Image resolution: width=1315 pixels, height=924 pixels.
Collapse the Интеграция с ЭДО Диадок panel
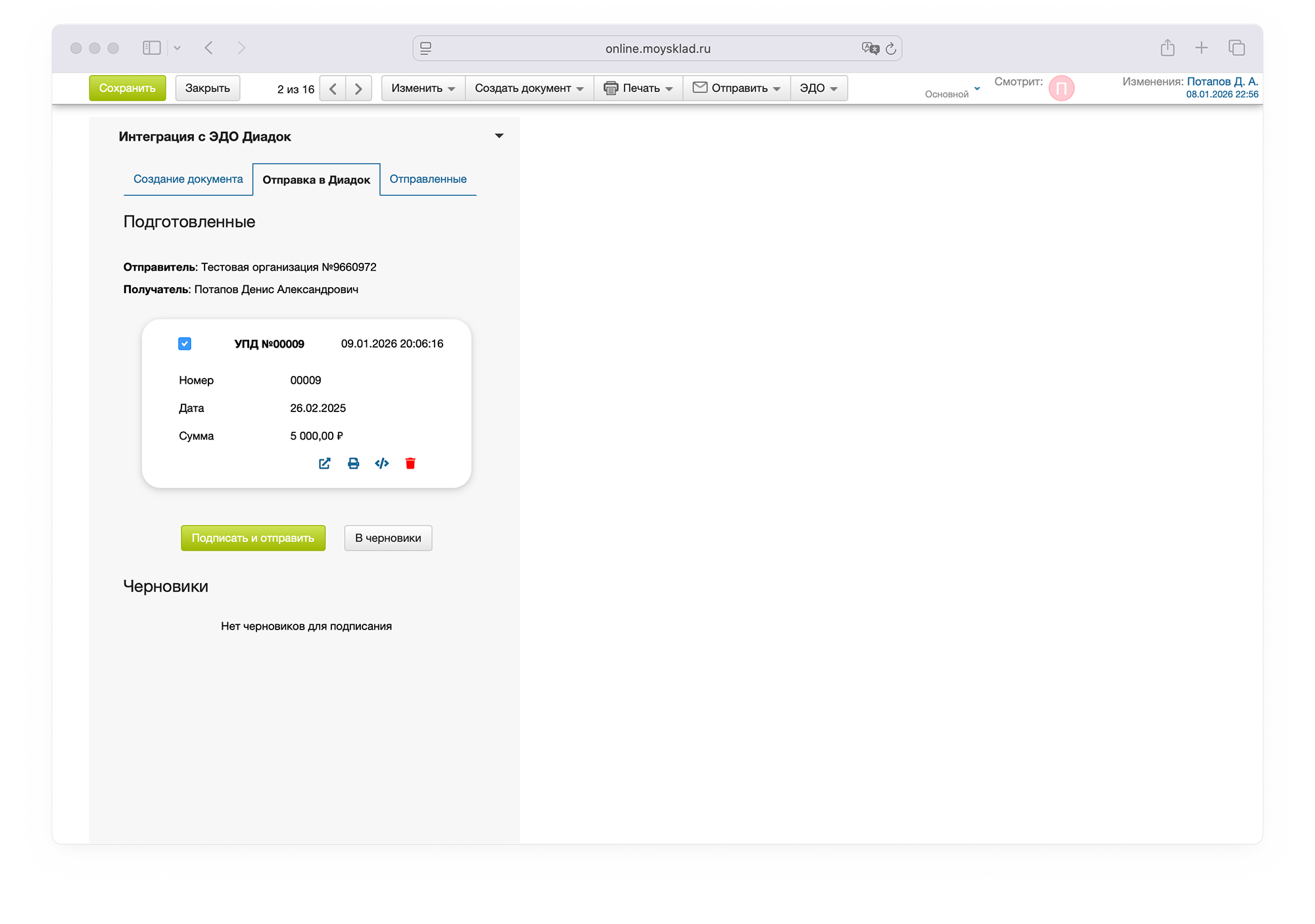click(x=499, y=136)
